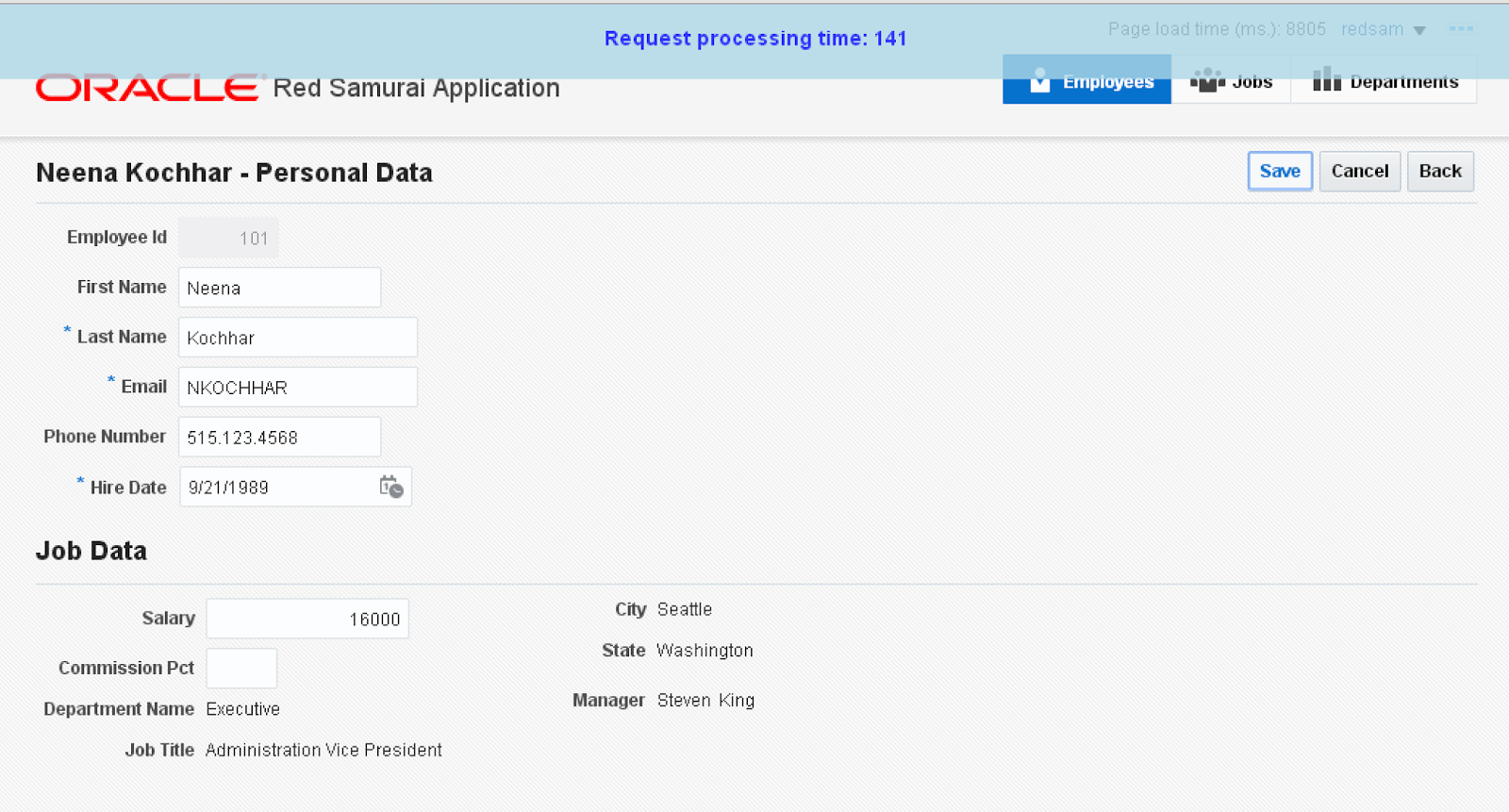Expand the redsam user menu arrow
Screen dimensions: 1509x812
pos(1419,30)
